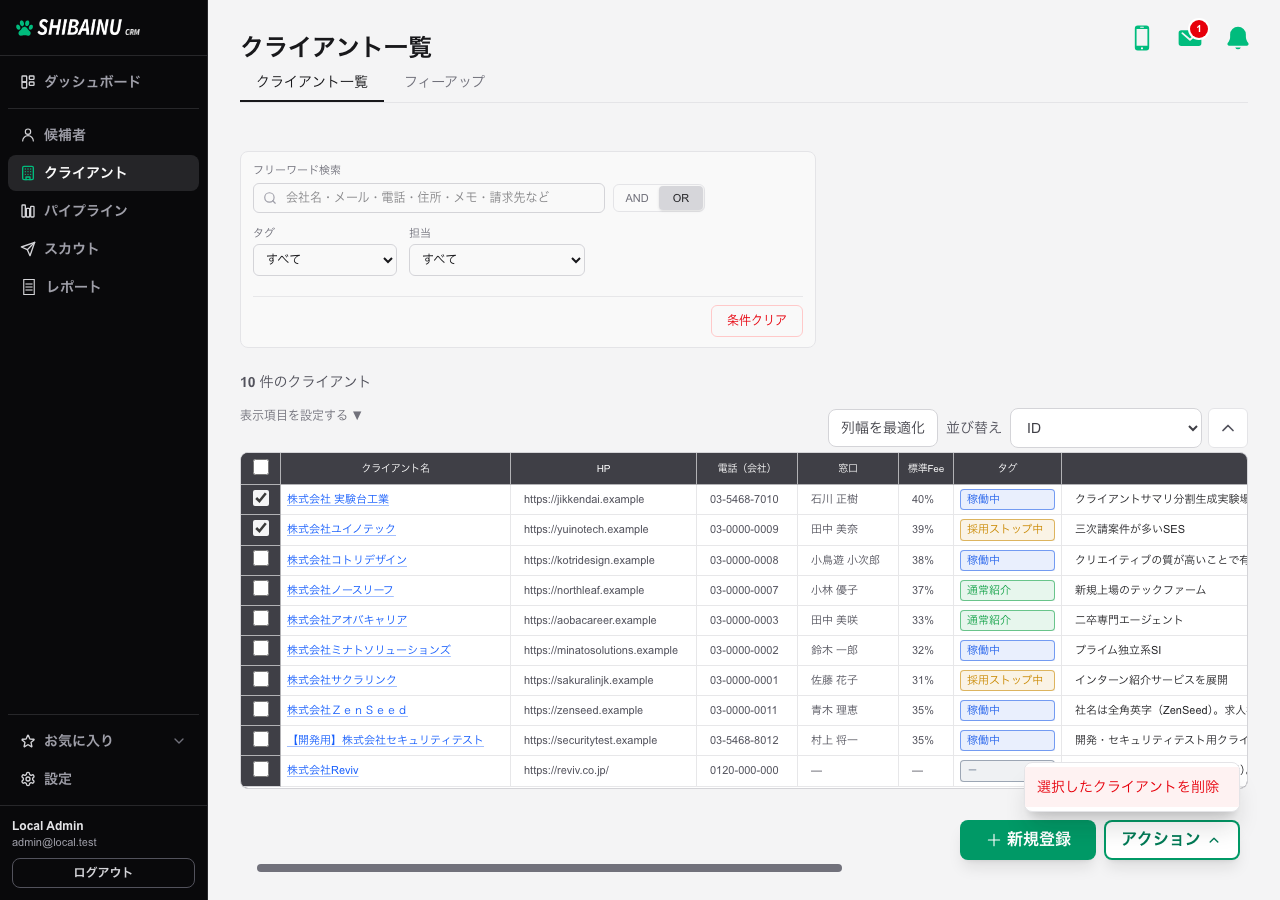Open the notification bell
This screenshot has height=900, width=1280.
tap(1238, 38)
